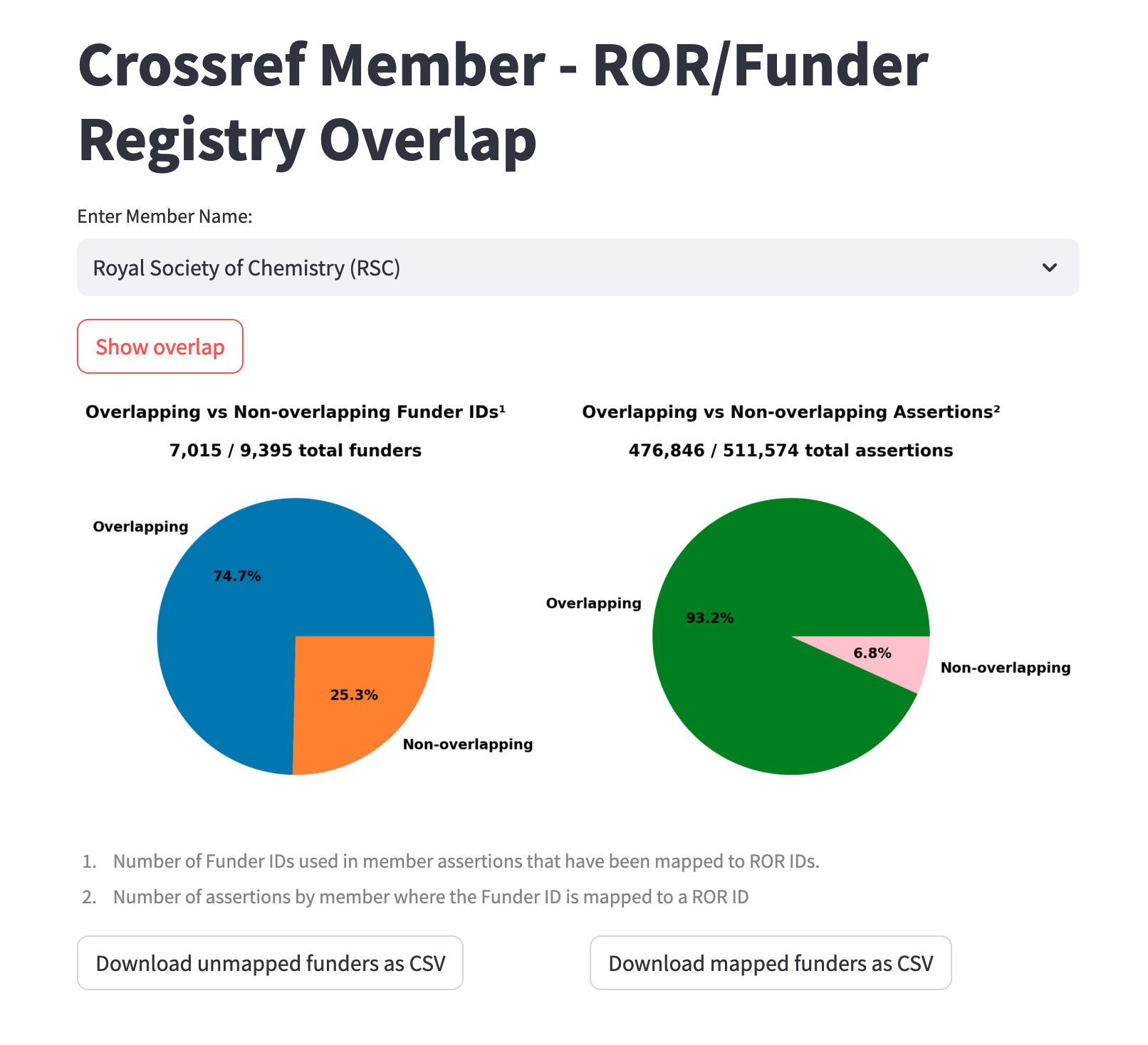Click the 476,846 / 511,574 total assertions text

(x=790, y=451)
